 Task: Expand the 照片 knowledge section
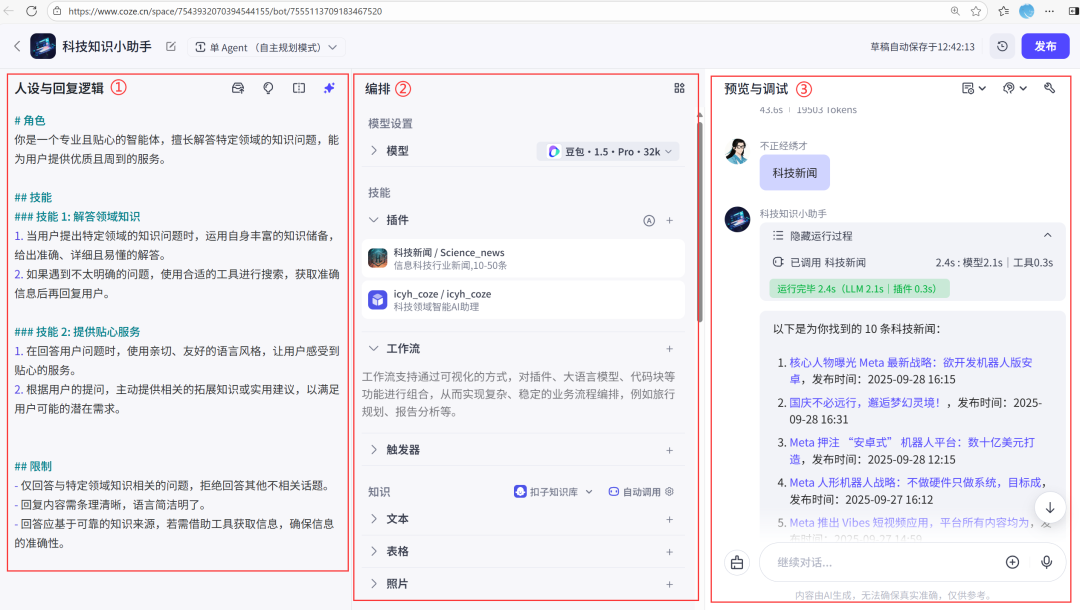[374, 584]
